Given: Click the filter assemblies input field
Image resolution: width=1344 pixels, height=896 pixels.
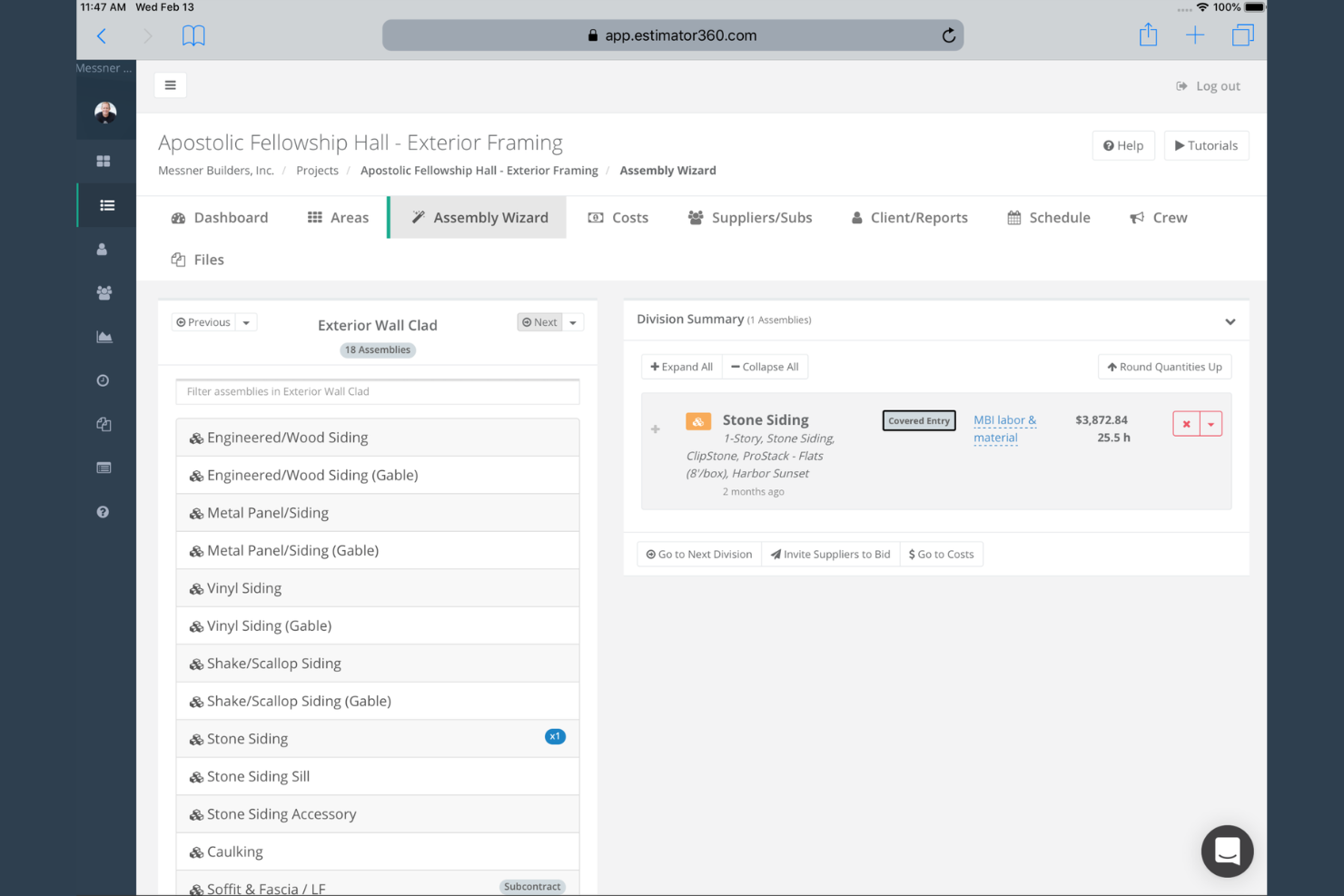Looking at the screenshot, I should click(377, 391).
